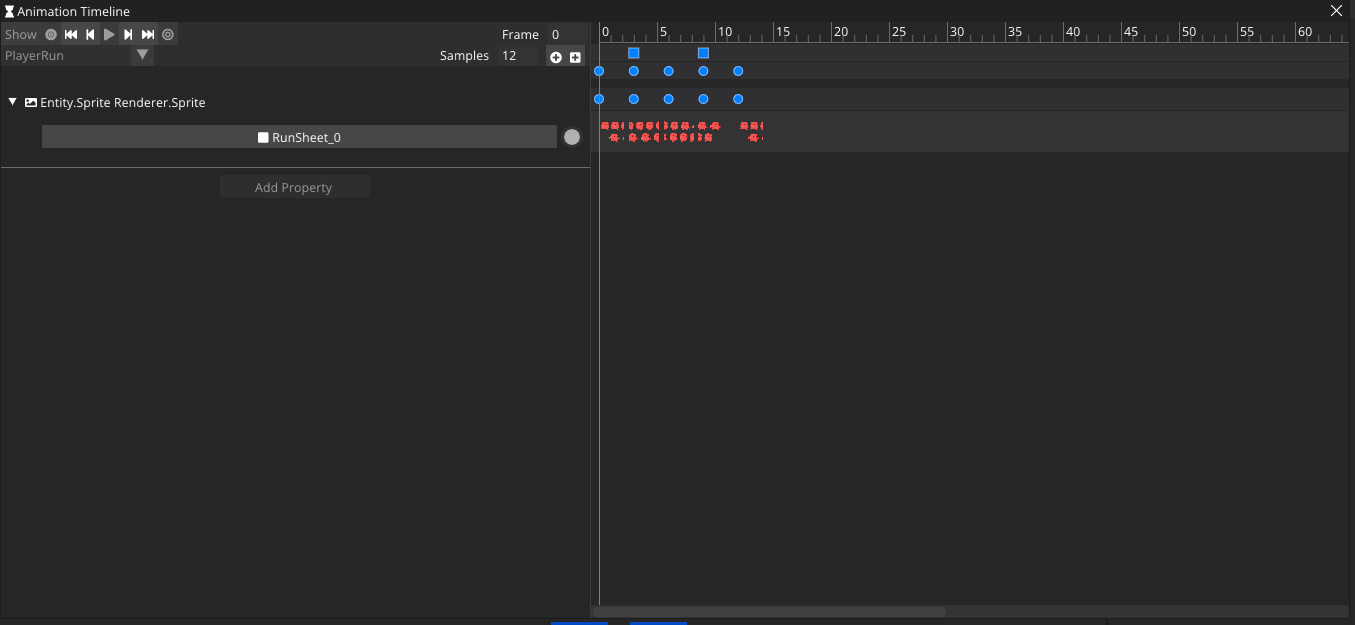Step to previous keyframe
Image resolution: width=1355 pixels, height=625 pixels.
pos(90,35)
